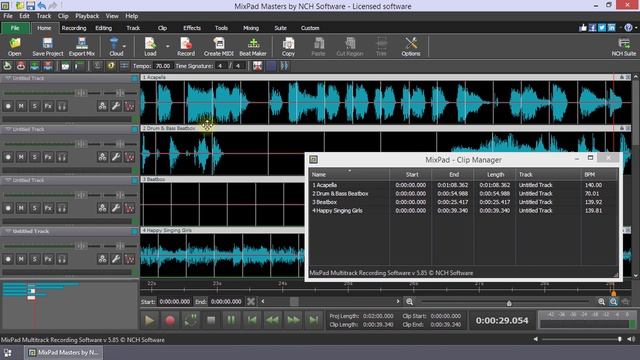Click wrench settings icon on Acapella track
This screenshot has height=360, width=640.
point(116,106)
